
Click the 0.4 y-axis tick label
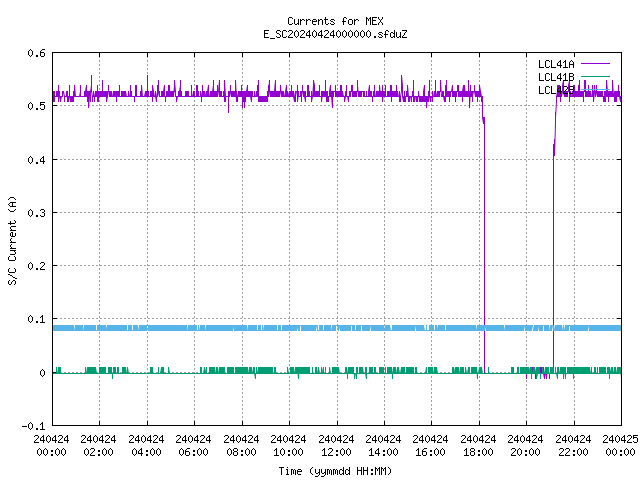pos(36,160)
